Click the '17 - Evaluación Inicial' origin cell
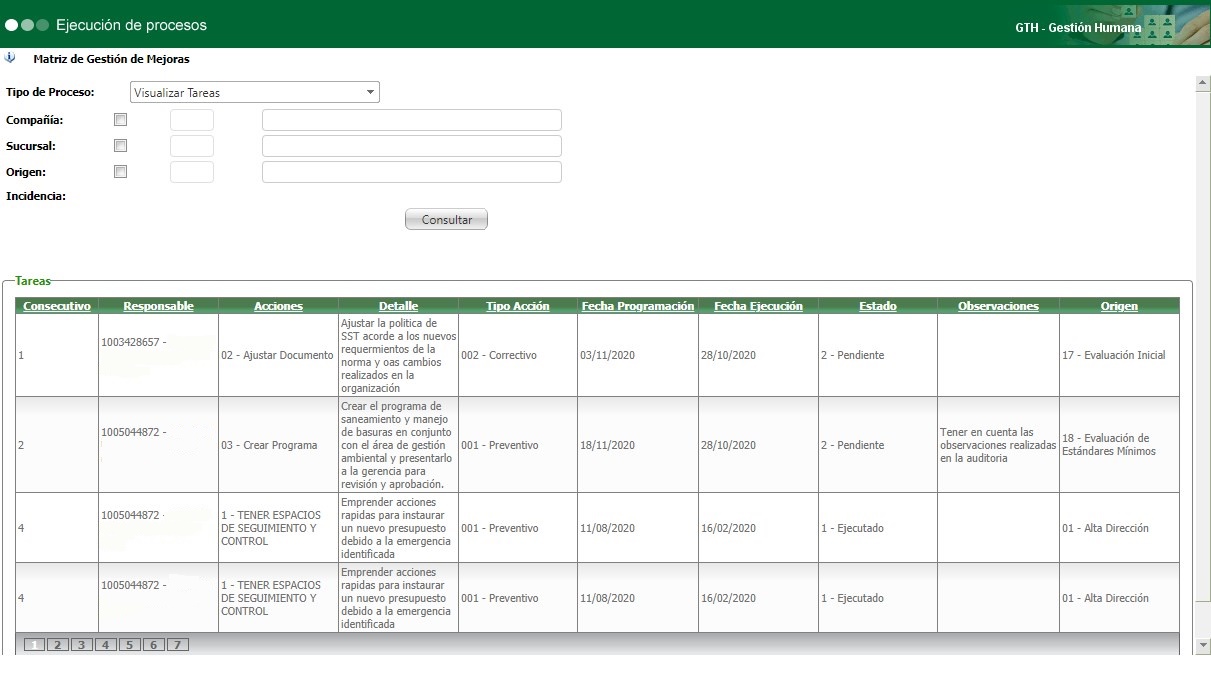The height and width of the screenshot is (691, 1211). pos(1119,355)
